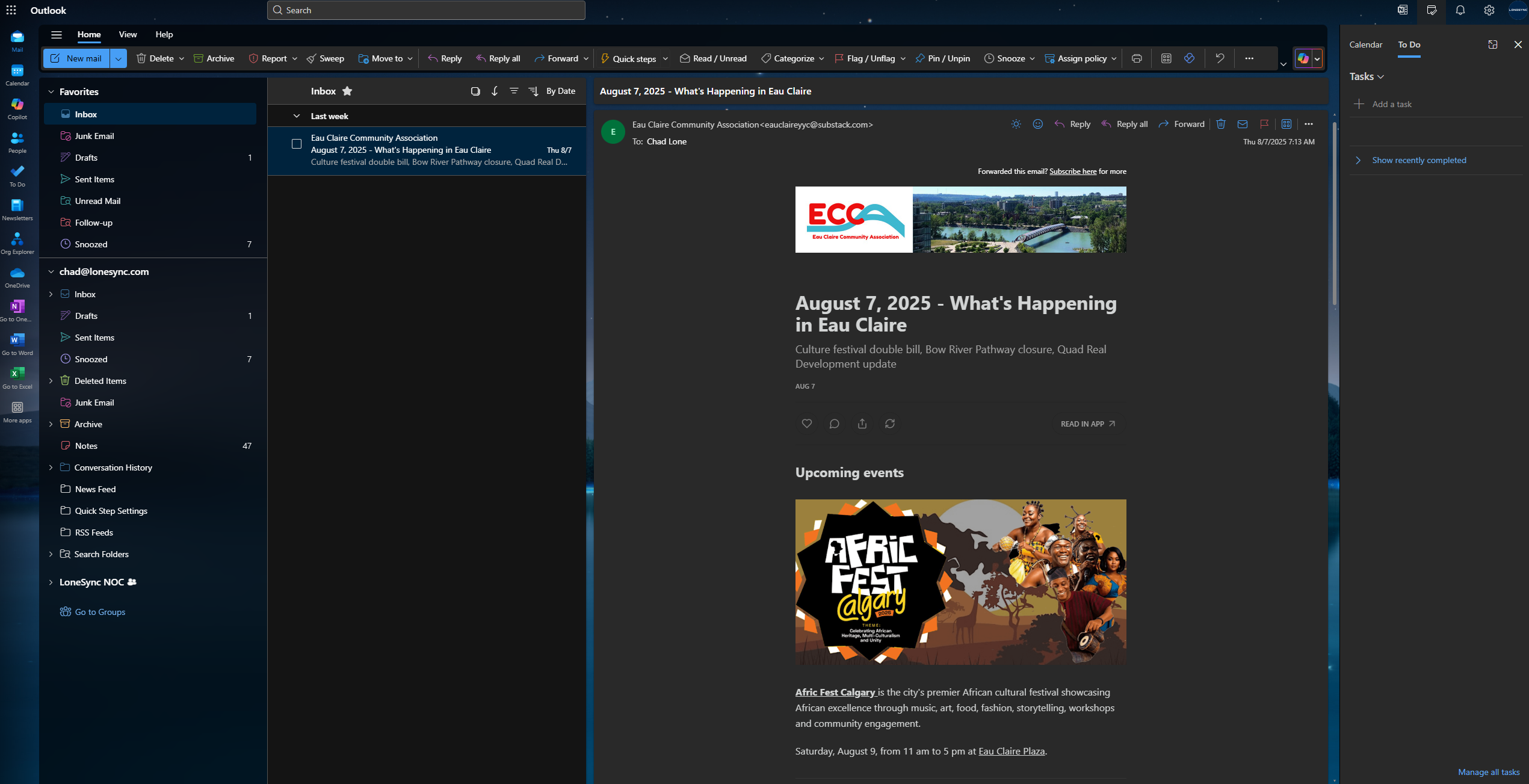The width and height of the screenshot is (1529, 784).
Task: Open the Help ribbon tab
Action: [164, 34]
